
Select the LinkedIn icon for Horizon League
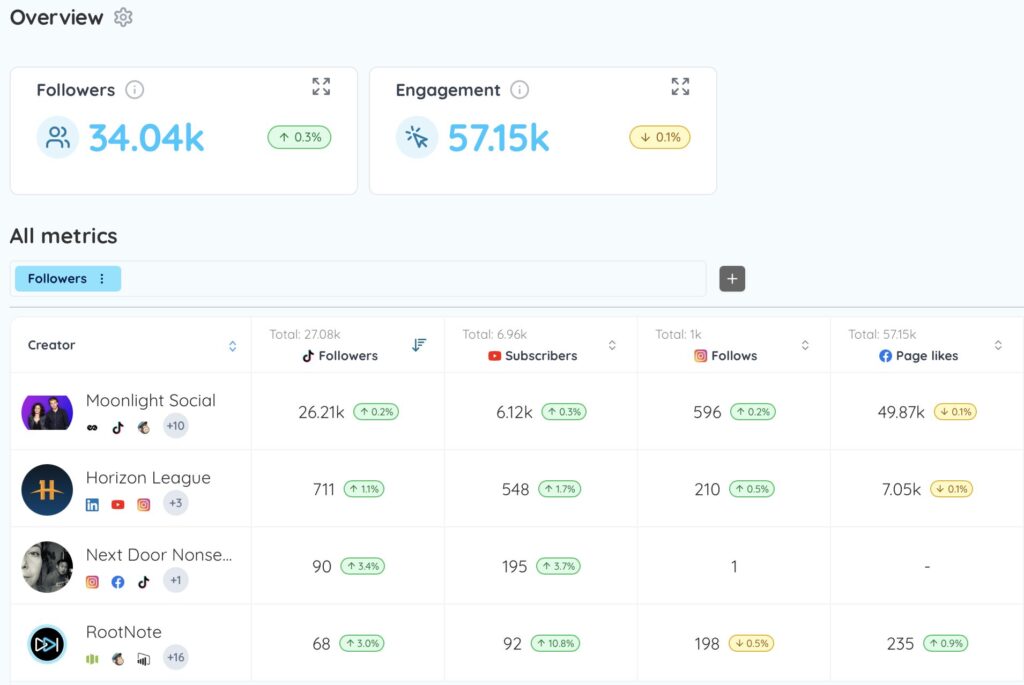pyautogui.click(x=92, y=505)
